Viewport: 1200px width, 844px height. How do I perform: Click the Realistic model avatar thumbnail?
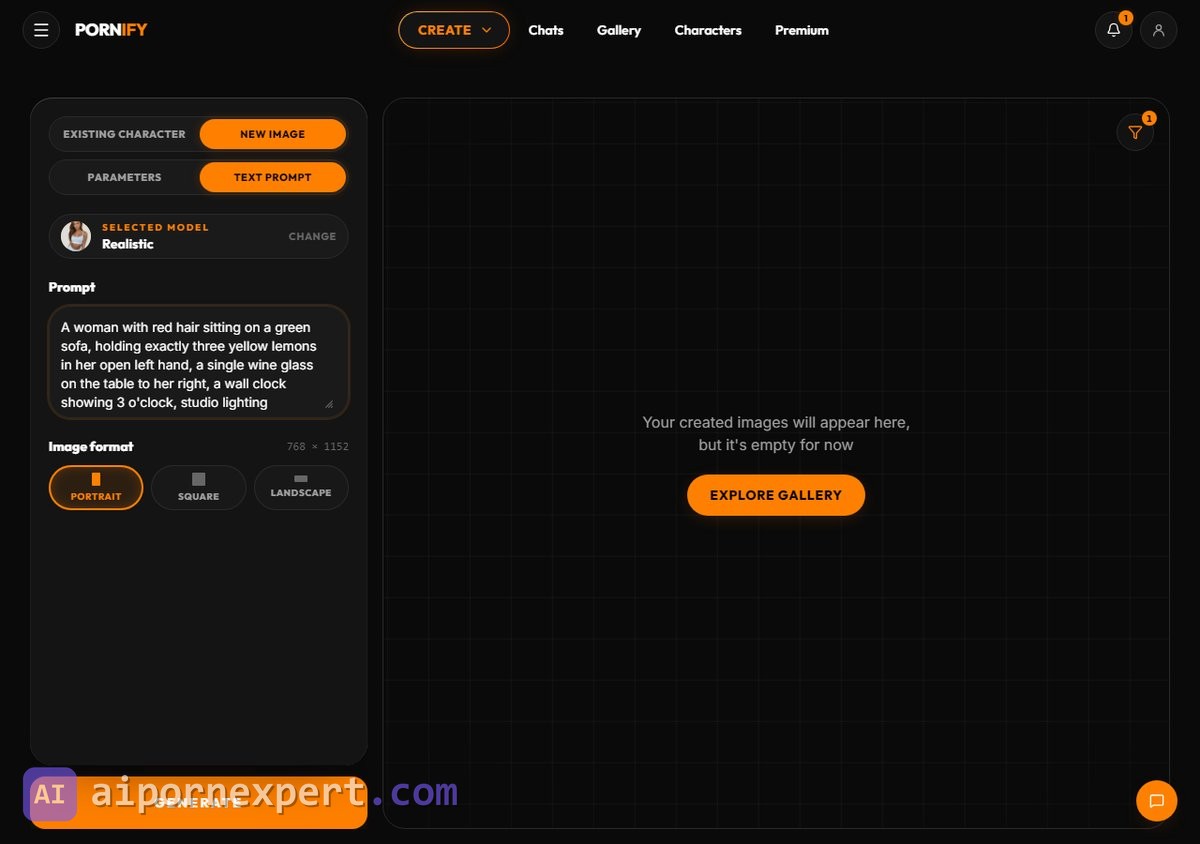[76, 236]
